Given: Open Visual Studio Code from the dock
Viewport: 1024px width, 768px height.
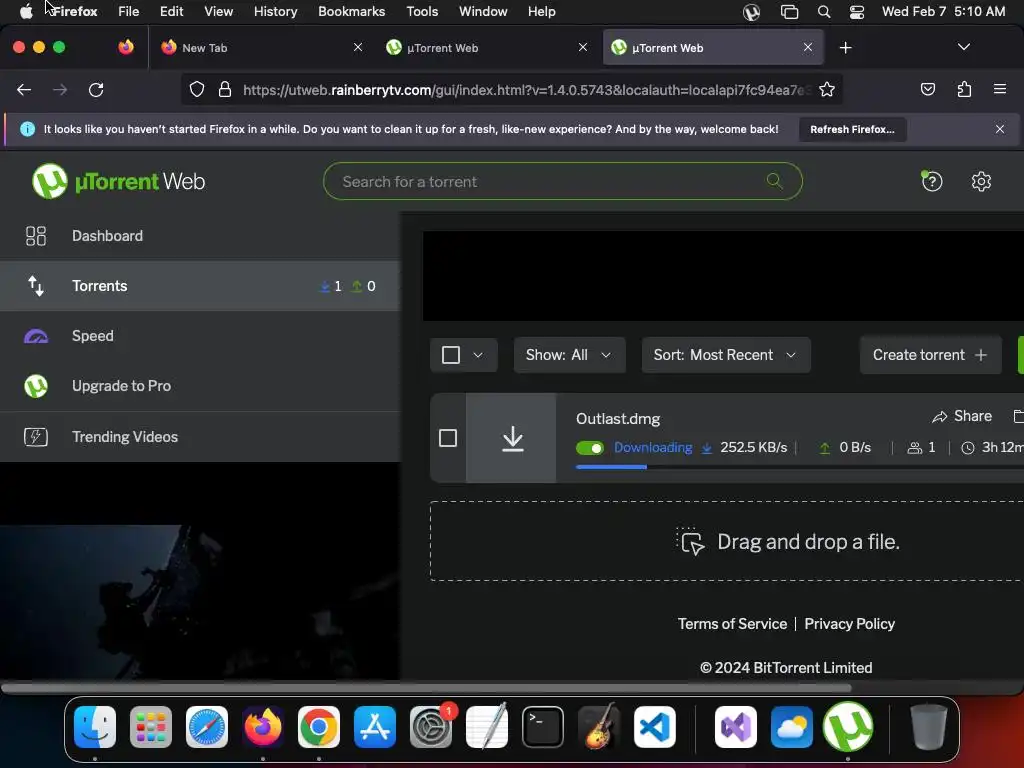Looking at the screenshot, I should 654,727.
